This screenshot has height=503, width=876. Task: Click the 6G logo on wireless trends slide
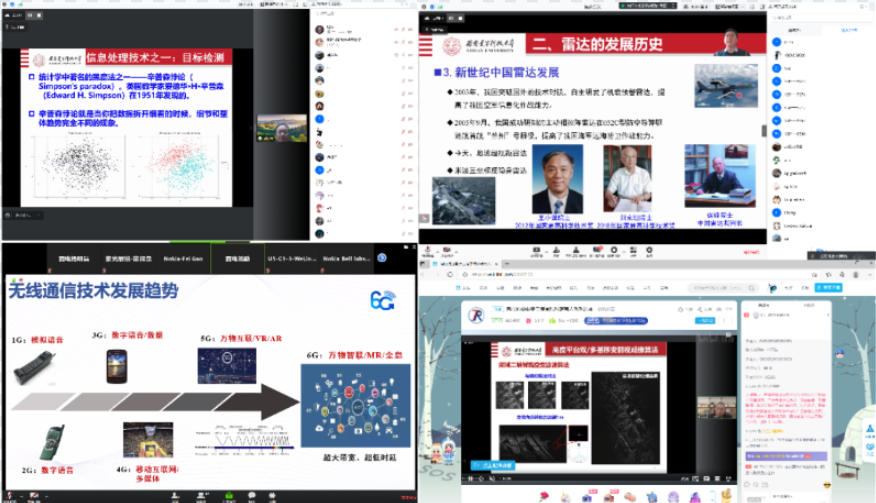click(381, 301)
